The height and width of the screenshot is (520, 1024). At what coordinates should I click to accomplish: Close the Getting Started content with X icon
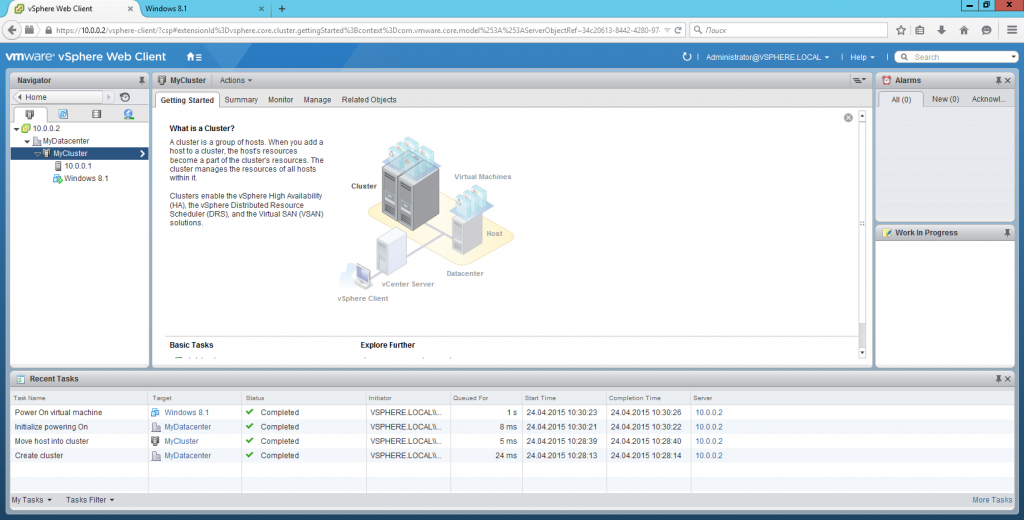click(x=848, y=118)
